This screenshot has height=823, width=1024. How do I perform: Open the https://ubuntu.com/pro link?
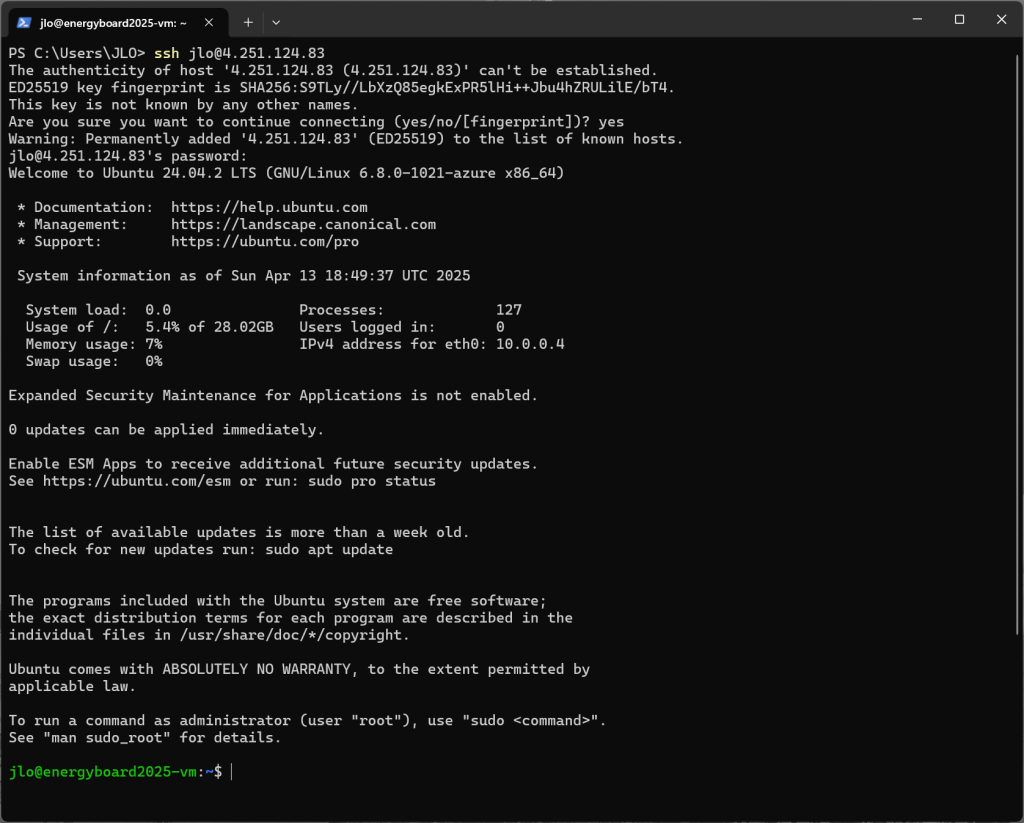pyautogui.click(x=264, y=241)
